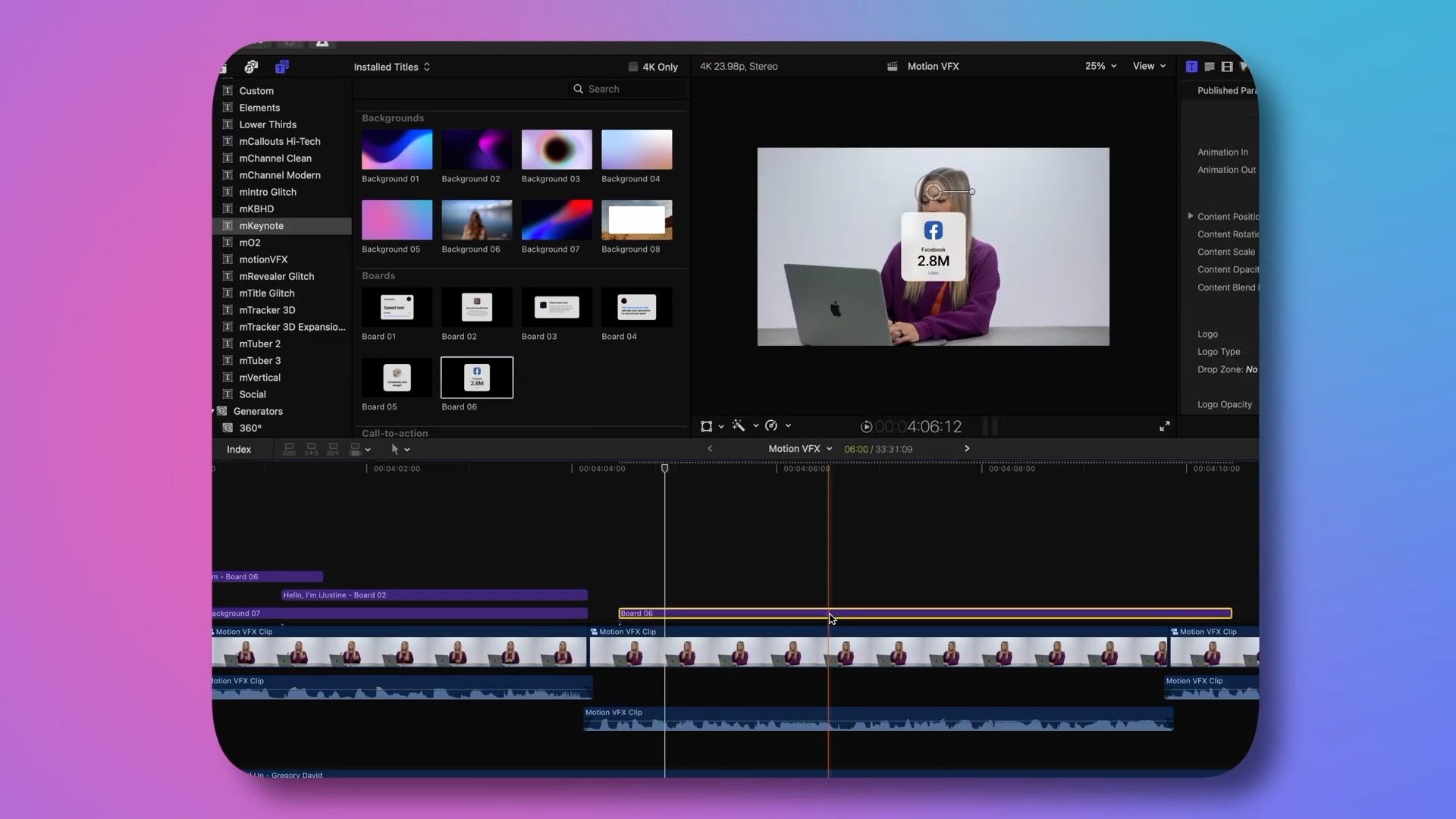The height and width of the screenshot is (819, 1456).
Task: Open the Title inspector tab icon
Action: coord(1191,67)
